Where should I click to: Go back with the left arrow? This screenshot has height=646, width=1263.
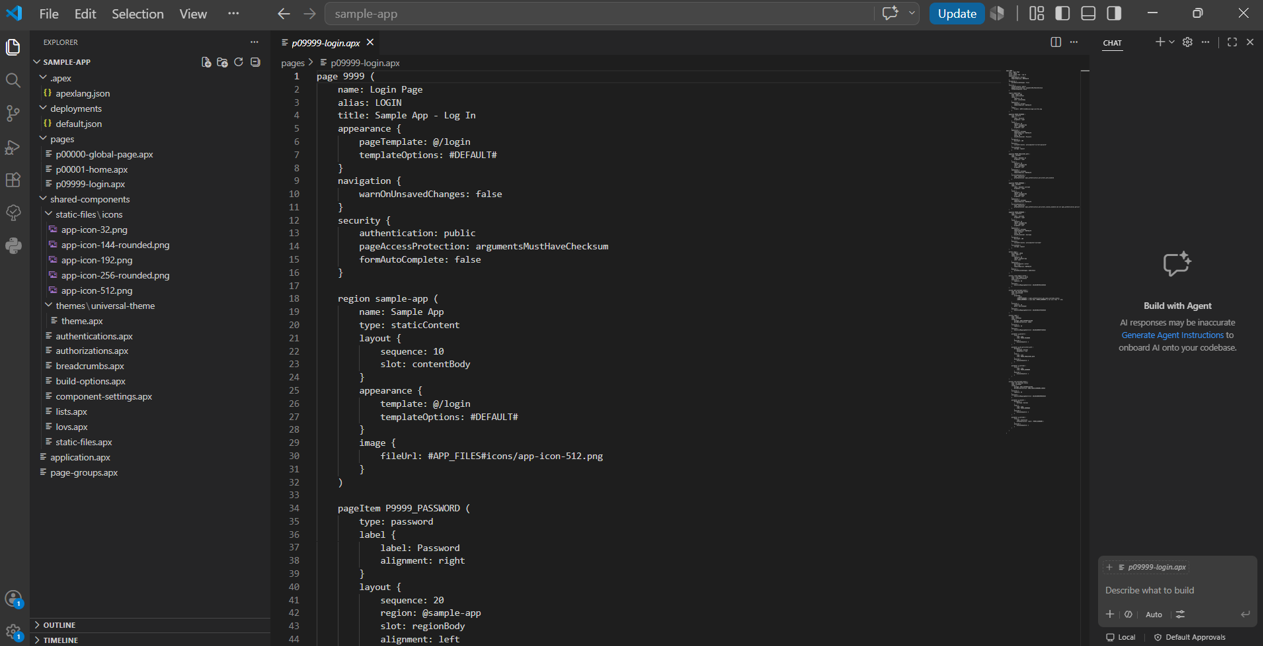pos(284,14)
